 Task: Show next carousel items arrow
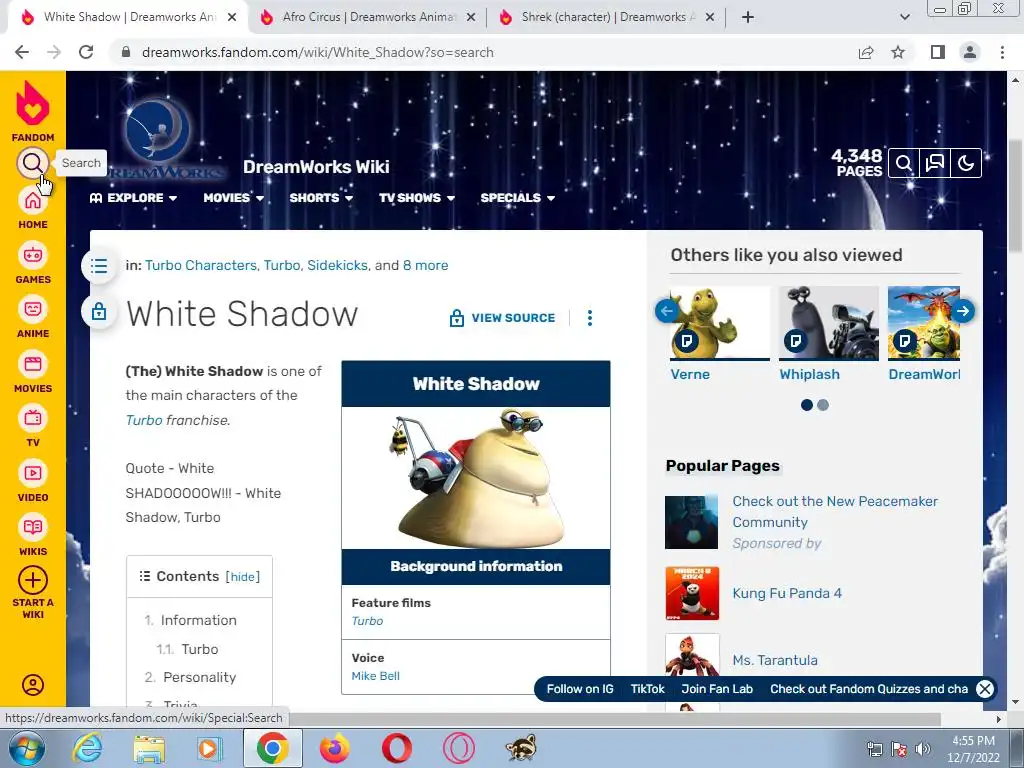(x=963, y=311)
